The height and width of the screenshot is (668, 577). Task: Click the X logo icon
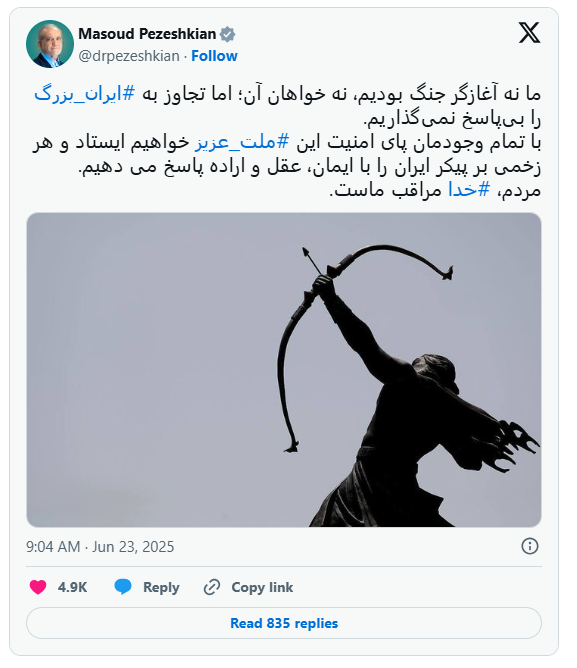529,33
